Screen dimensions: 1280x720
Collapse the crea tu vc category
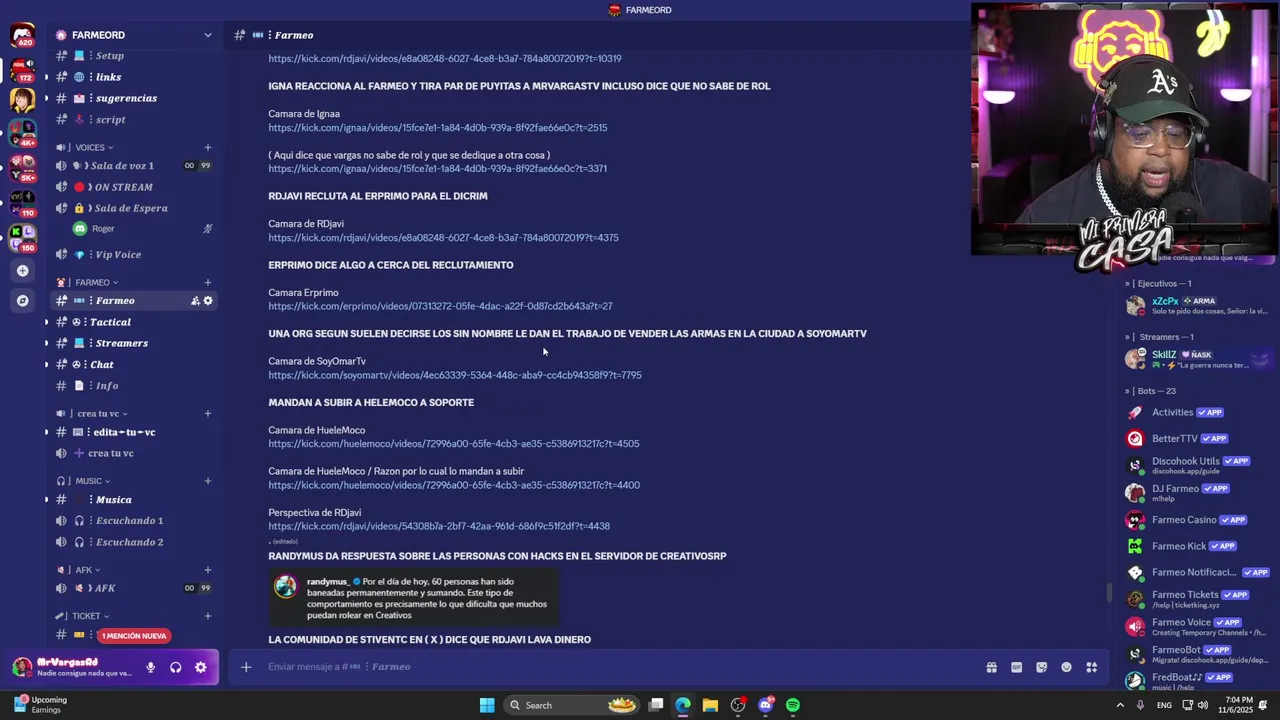click(x=93, y=413)
